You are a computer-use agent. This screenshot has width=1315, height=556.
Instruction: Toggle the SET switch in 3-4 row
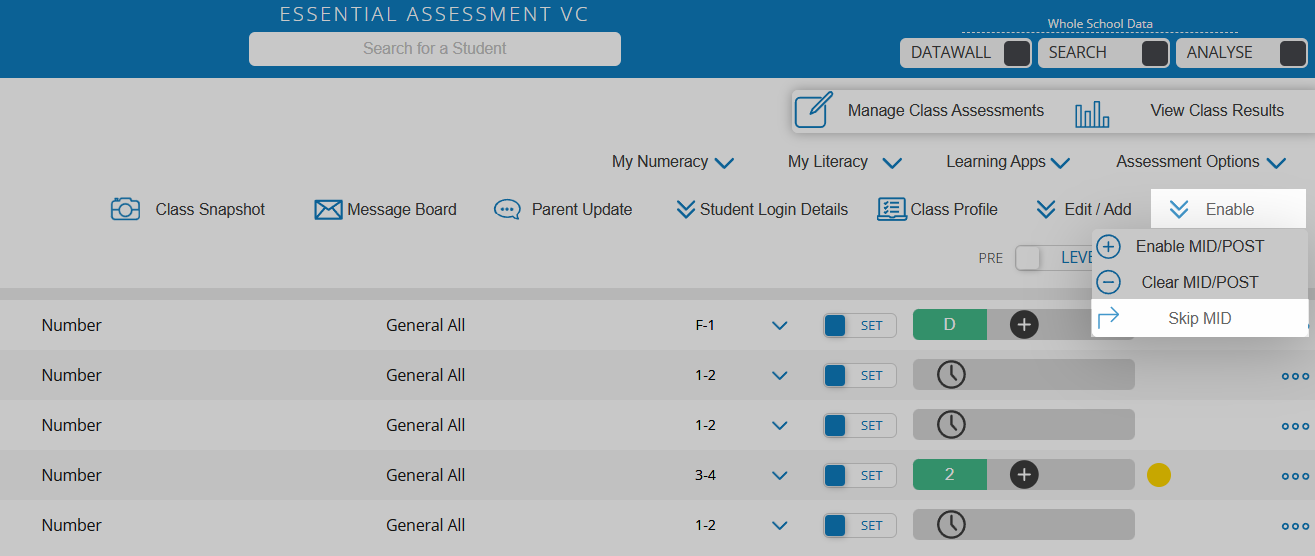pos(860,476)
